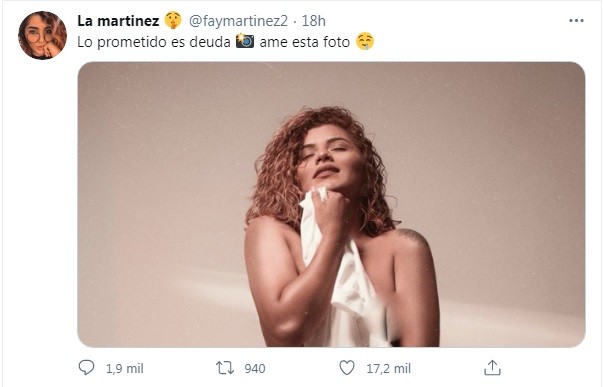Open the share upload arrow icon
Screen dimensions: 604x387
(492, 367)
